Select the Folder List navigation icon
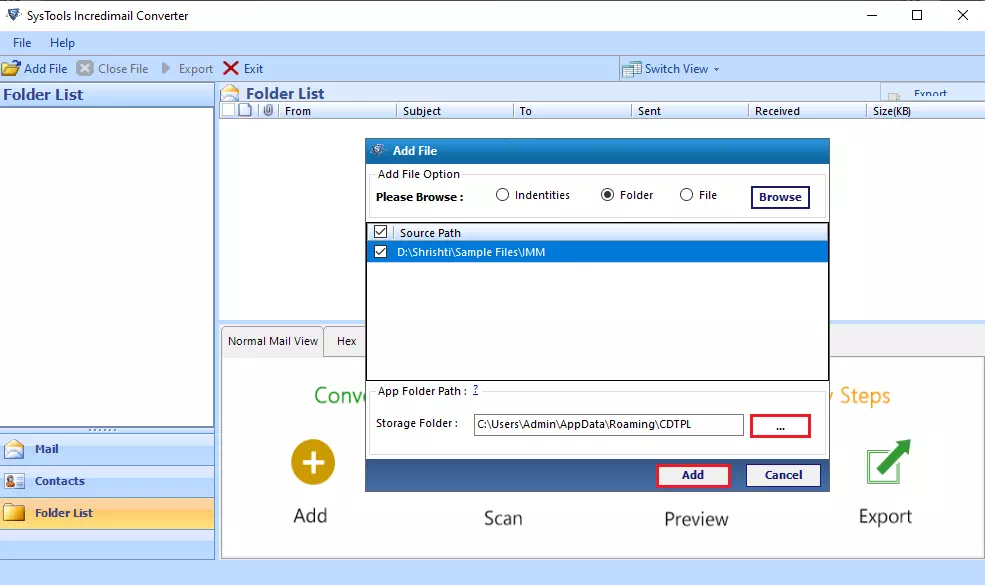 14,513
